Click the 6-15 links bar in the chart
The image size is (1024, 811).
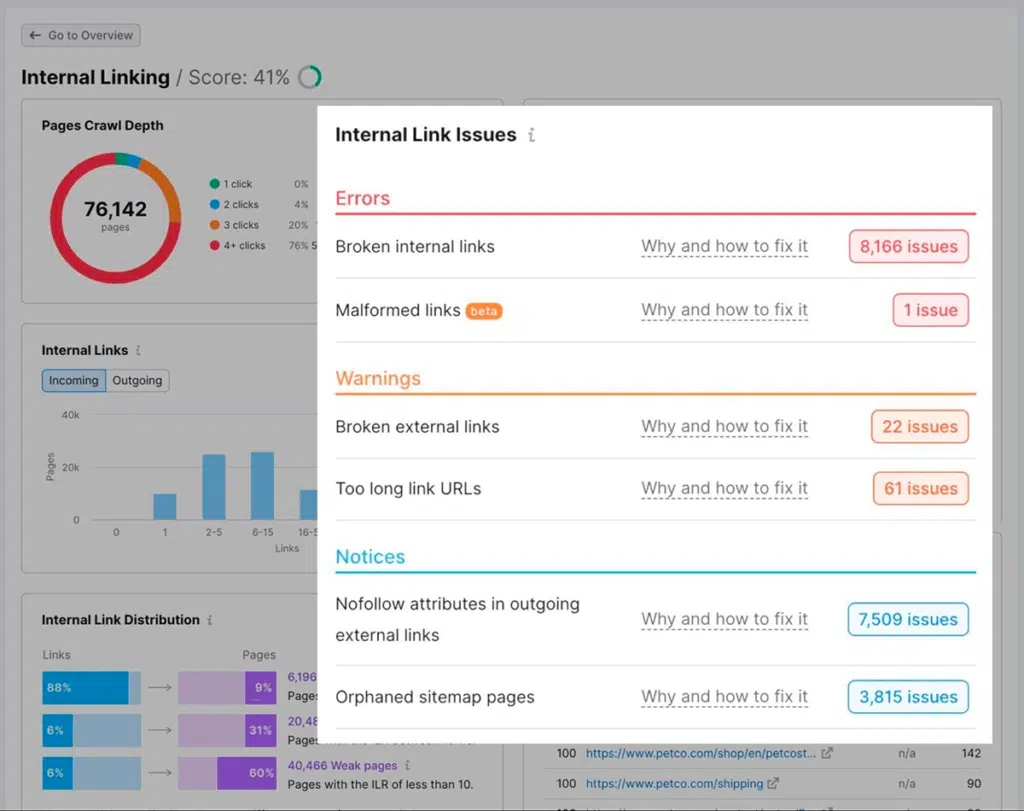(x=262, y=481)
